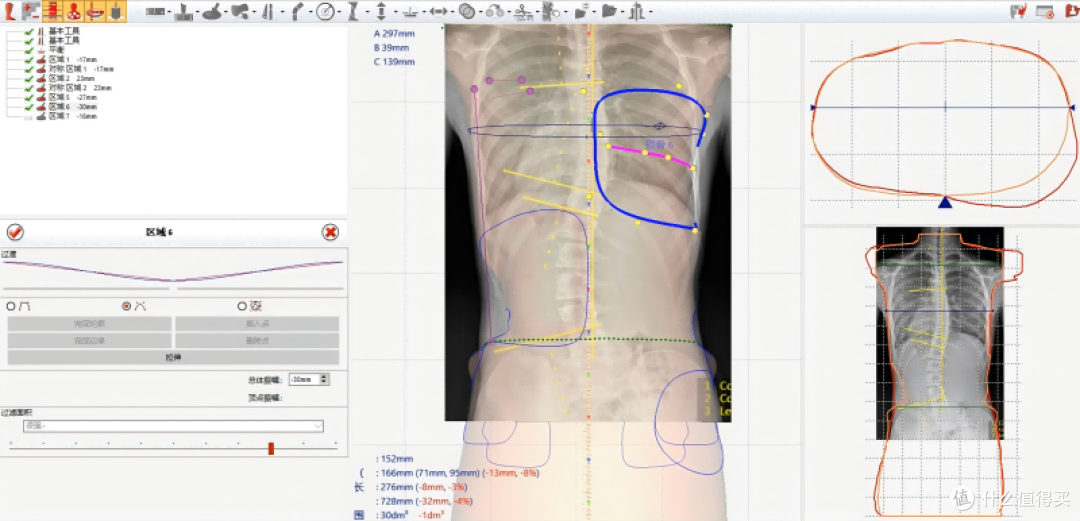The image size is (1080, 521).
Task: Select the plateau profile shape radio button
Action: point(10,306)
